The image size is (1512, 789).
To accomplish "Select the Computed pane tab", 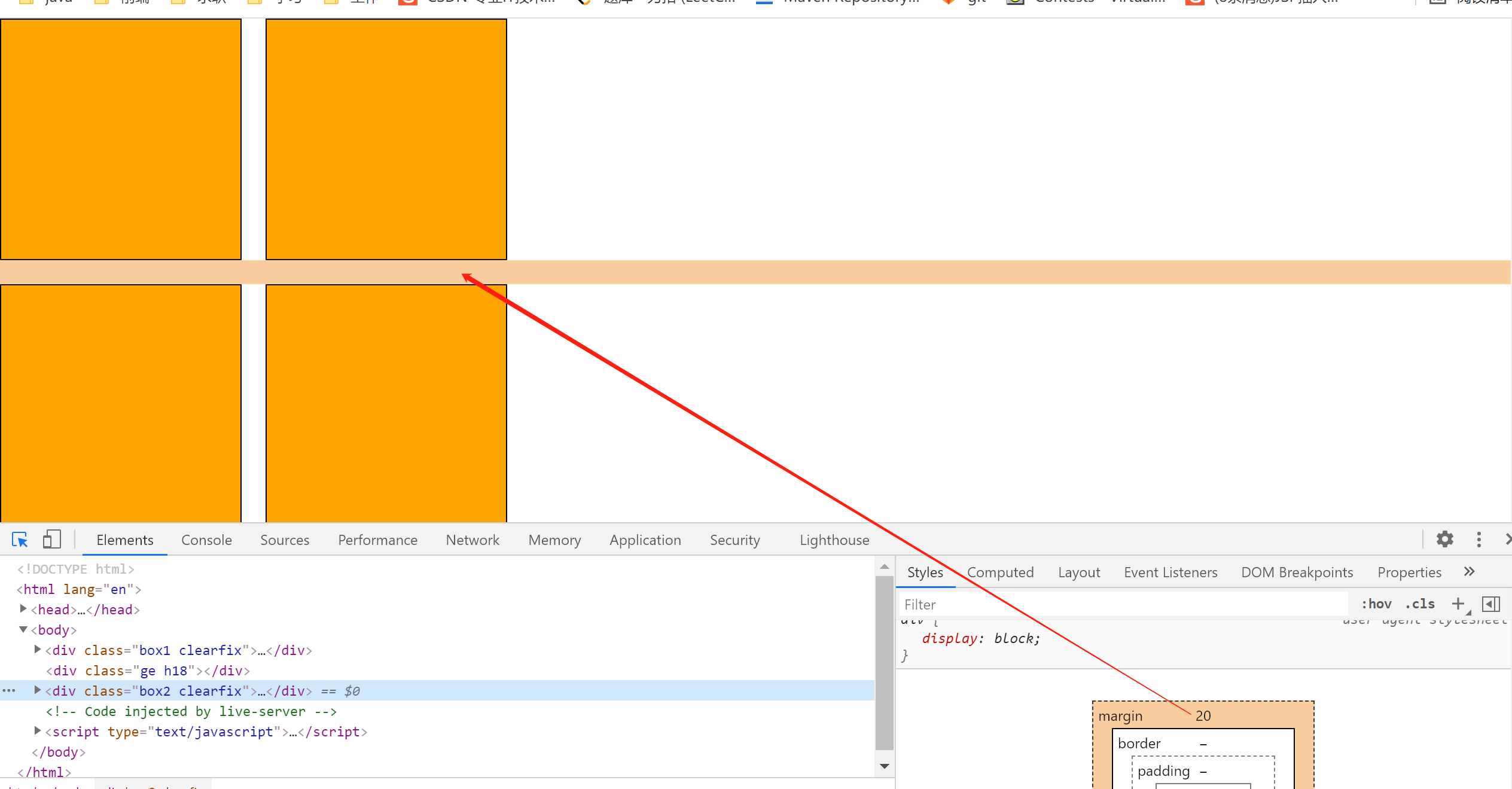I will tap(1000, 572).
